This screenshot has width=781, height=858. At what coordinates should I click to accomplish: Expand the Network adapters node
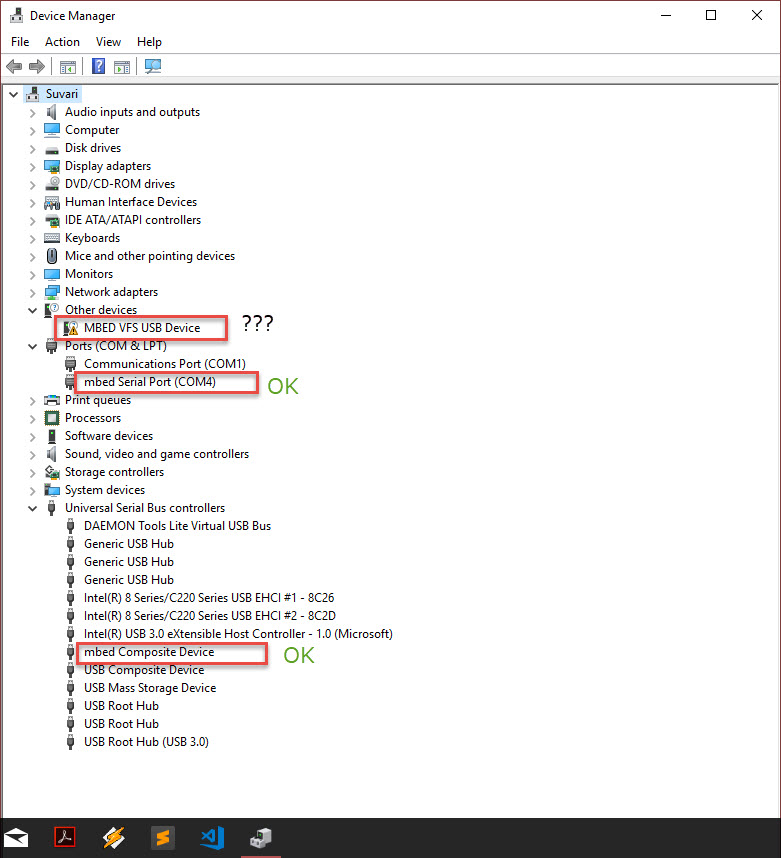click(32, 292)
